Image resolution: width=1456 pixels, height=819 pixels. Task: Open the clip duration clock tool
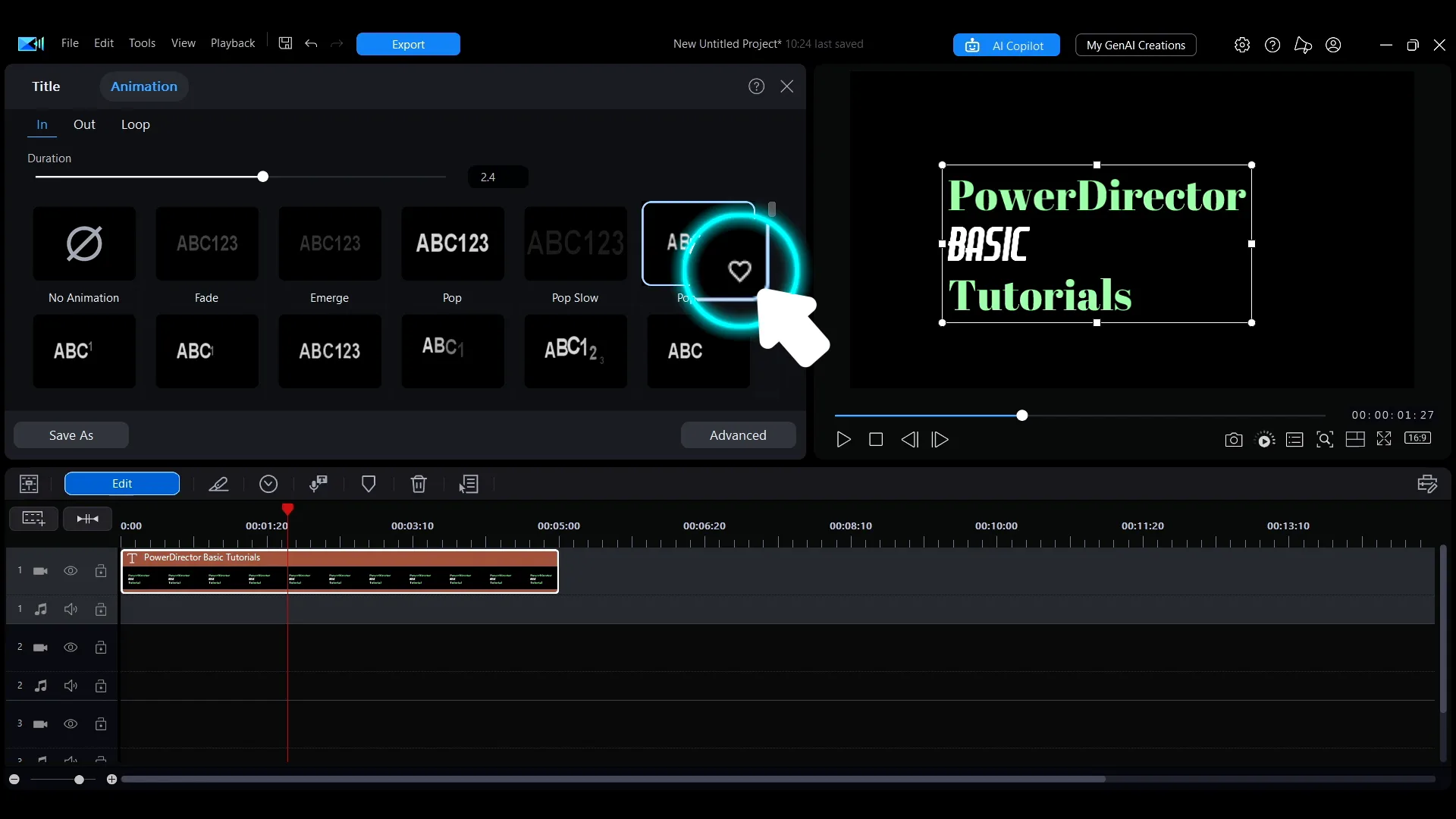(x=268, y=484)
